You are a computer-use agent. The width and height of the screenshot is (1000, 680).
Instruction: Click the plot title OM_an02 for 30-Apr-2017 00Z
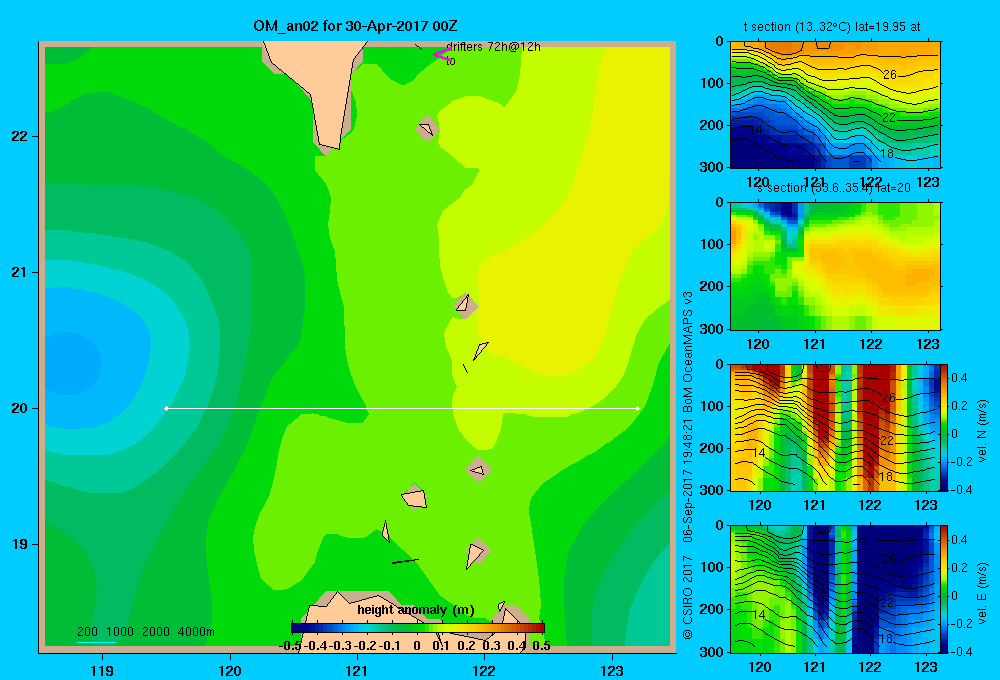(355, 26)
